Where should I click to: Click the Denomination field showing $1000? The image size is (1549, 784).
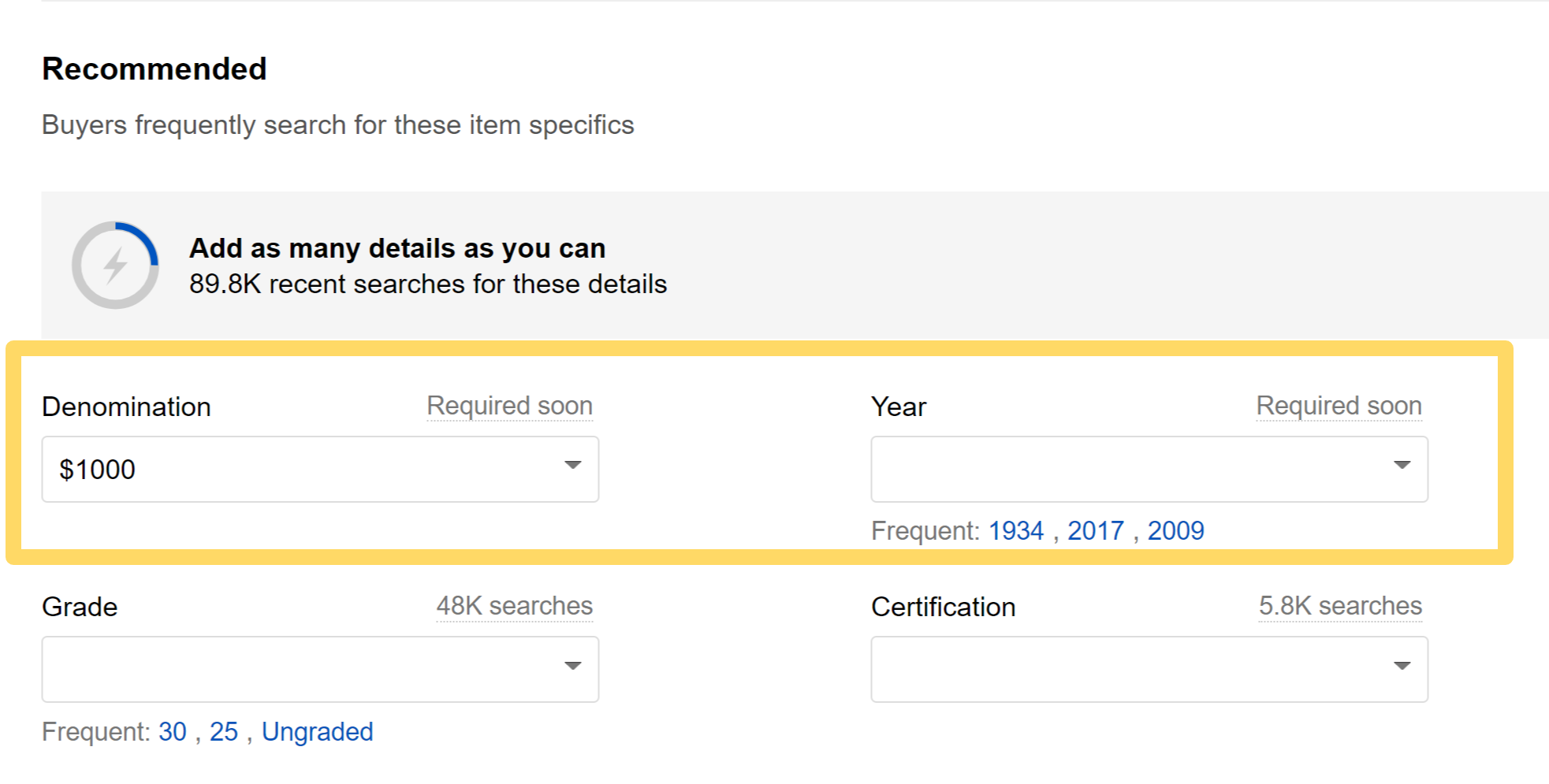click(320, 469)
